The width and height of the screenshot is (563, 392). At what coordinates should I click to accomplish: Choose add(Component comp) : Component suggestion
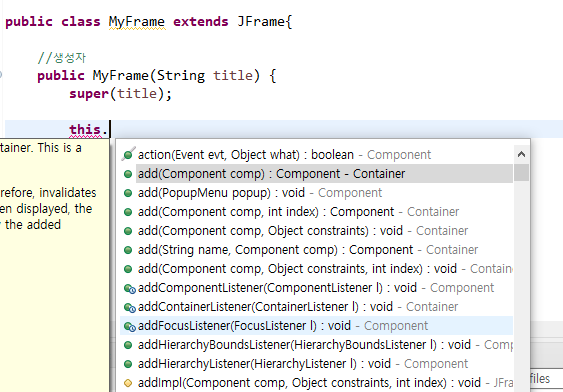tap(316, 174)
